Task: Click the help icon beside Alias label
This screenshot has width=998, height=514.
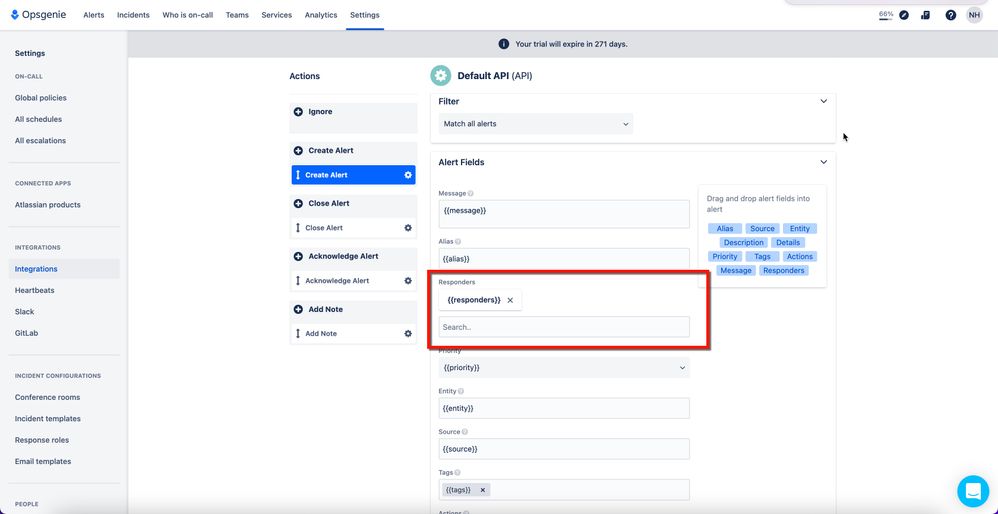Action: pyautogui.click(x=458, y=242)
